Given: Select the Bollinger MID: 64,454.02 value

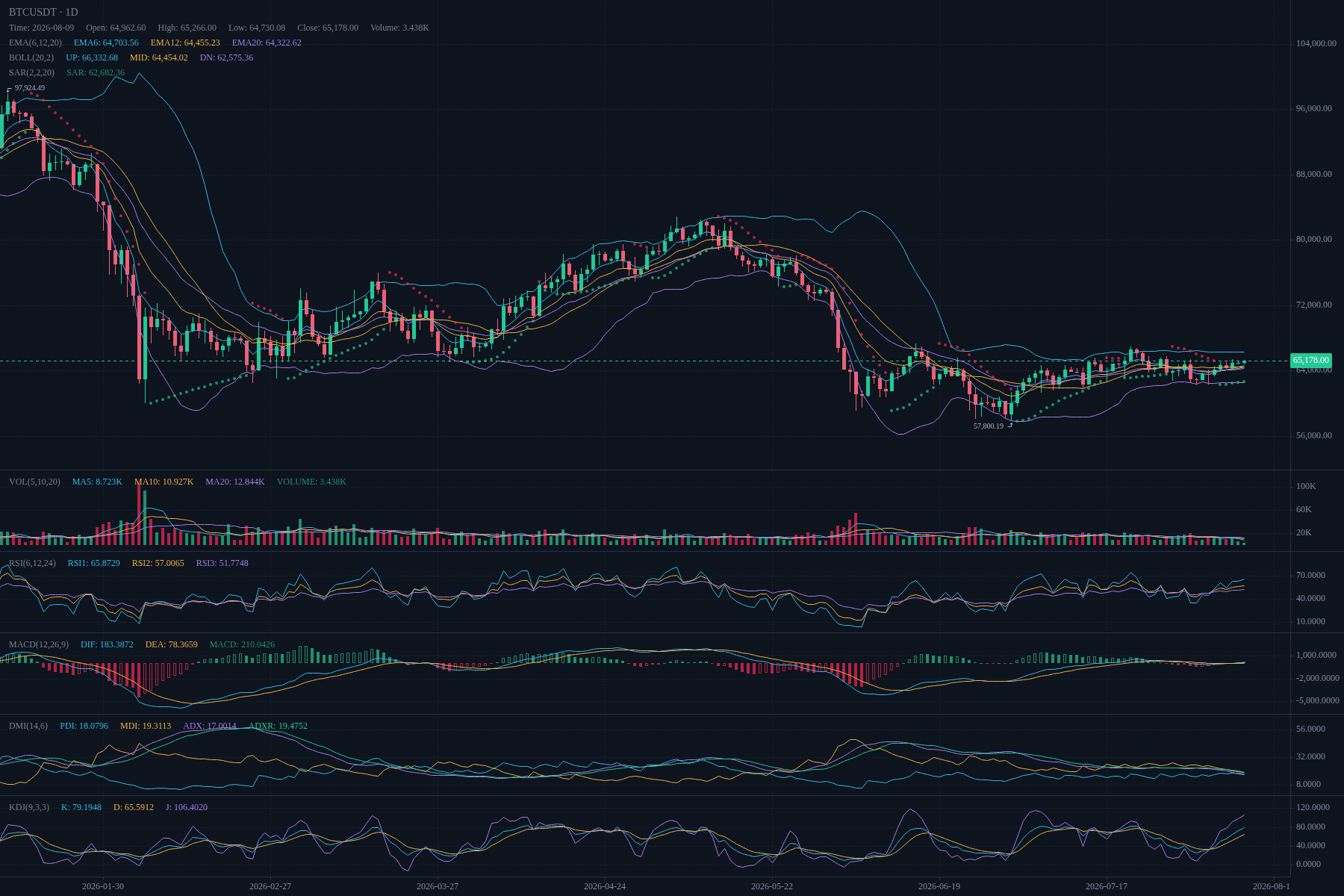Looking at the screenshot, I should (159, 57).
